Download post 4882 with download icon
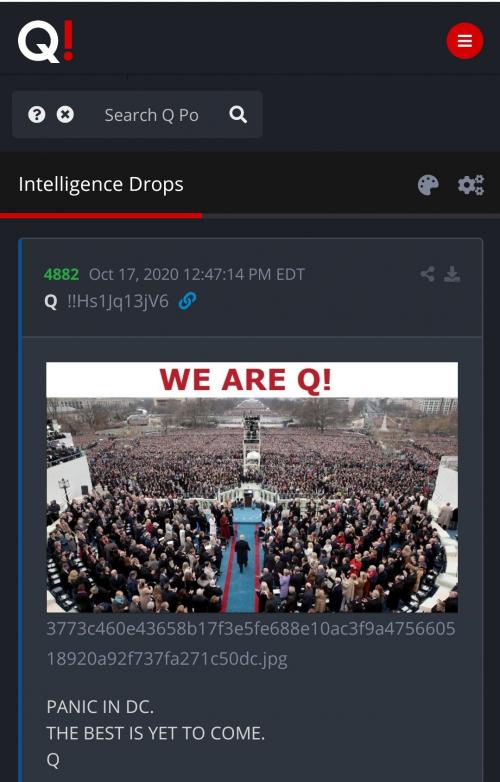 [x=452, y=274]
